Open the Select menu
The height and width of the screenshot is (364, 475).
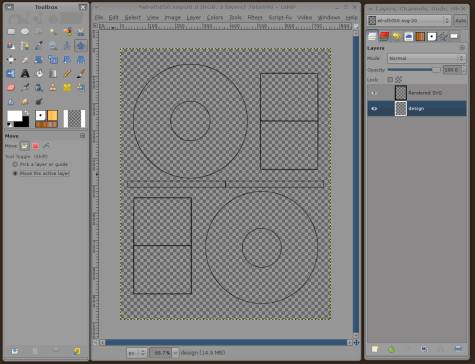click(x=133, y=18)
